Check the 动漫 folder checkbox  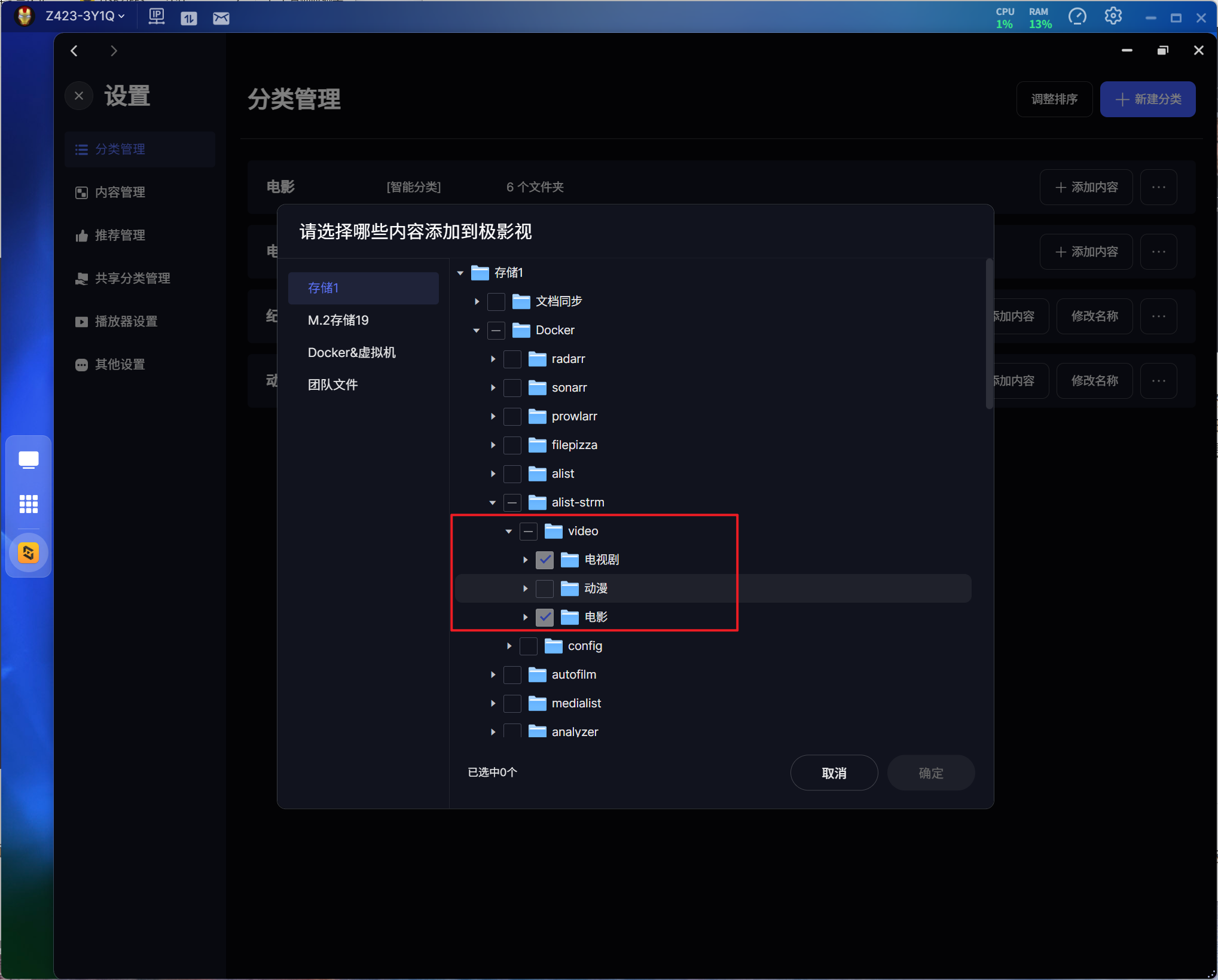(545, 588)
